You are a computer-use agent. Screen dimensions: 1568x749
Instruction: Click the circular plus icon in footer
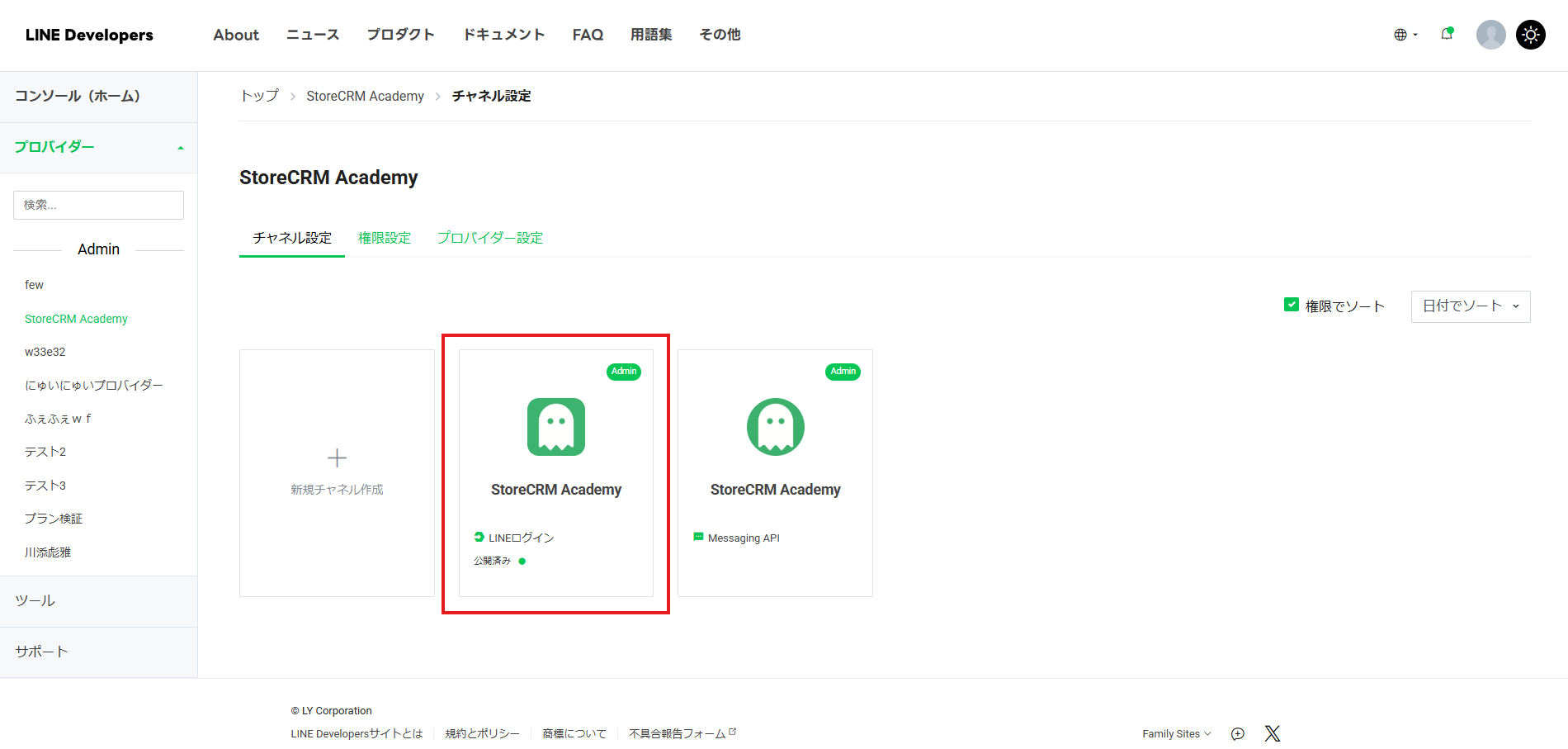pos(1237,733)
